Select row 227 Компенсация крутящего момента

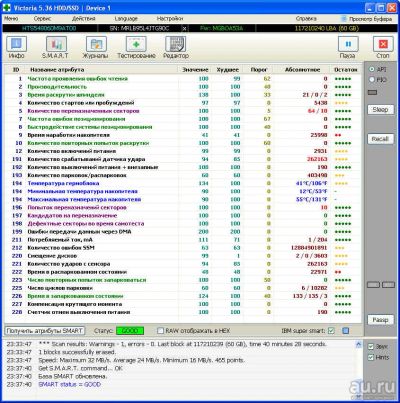[x=183, y=304]
